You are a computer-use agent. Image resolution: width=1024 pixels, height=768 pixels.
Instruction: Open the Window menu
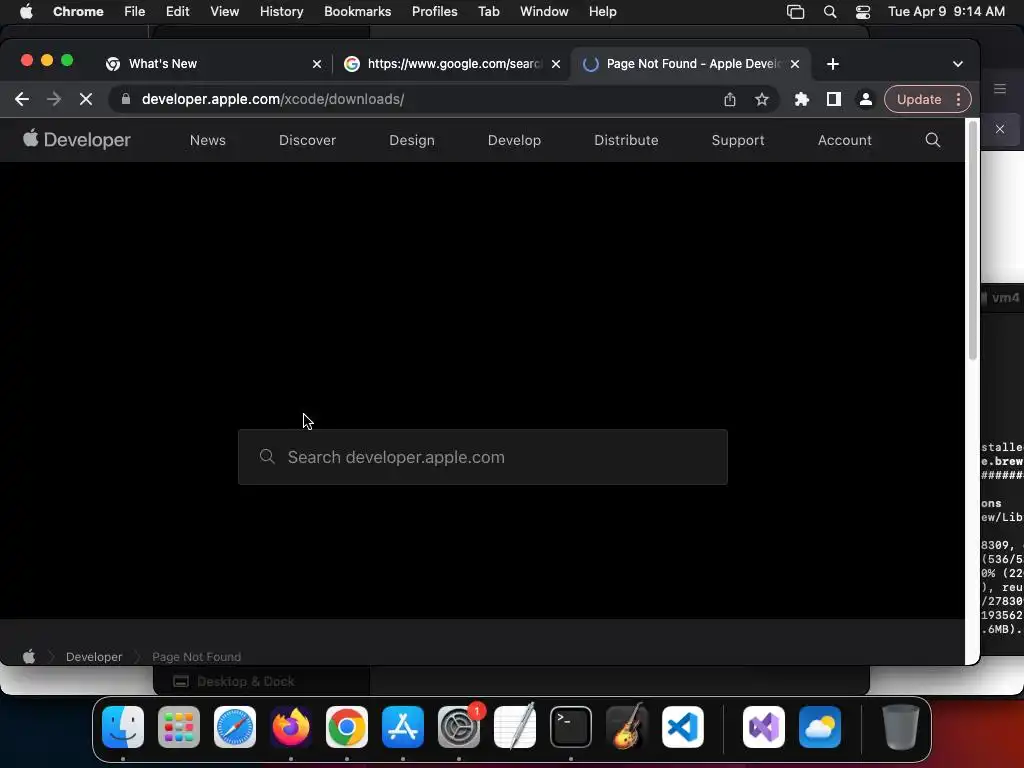(x=544, y=12)
